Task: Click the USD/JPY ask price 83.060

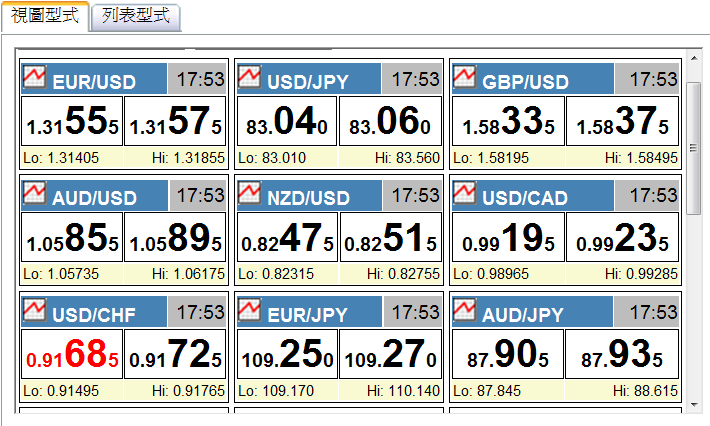Action: 390,121
